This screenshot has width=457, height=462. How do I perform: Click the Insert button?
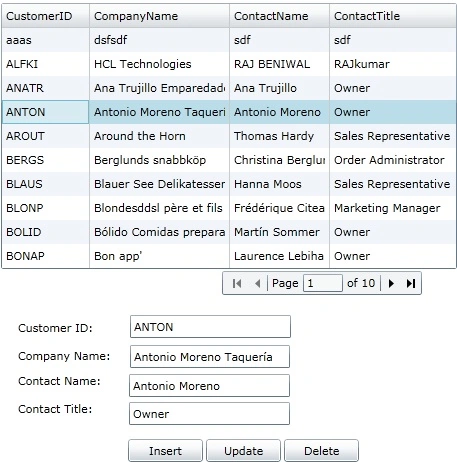point(165,451)
